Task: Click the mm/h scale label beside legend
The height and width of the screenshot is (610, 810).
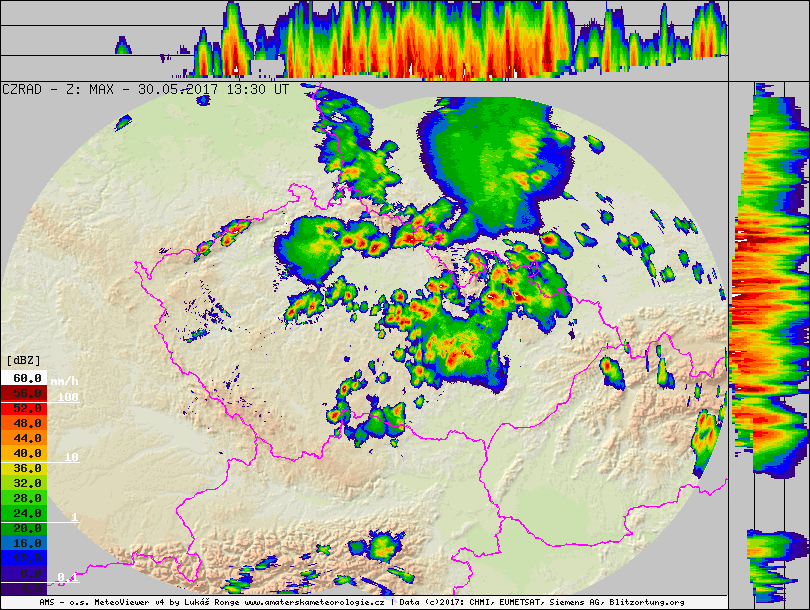Action: [x=63, y=382]
